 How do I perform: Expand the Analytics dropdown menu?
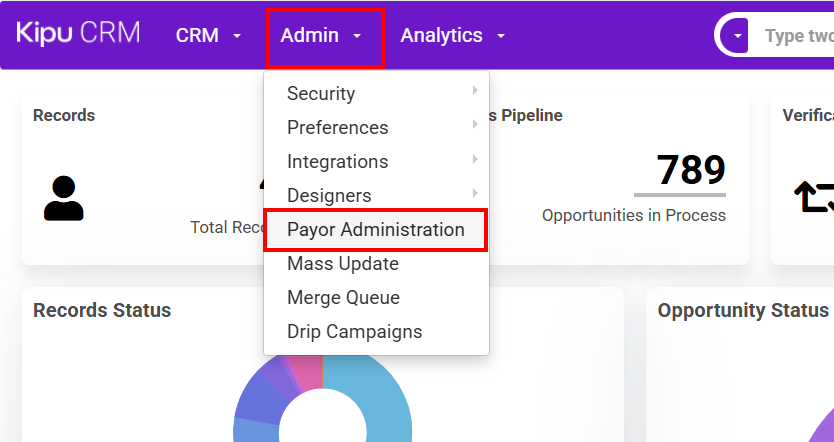coord(452,36)
